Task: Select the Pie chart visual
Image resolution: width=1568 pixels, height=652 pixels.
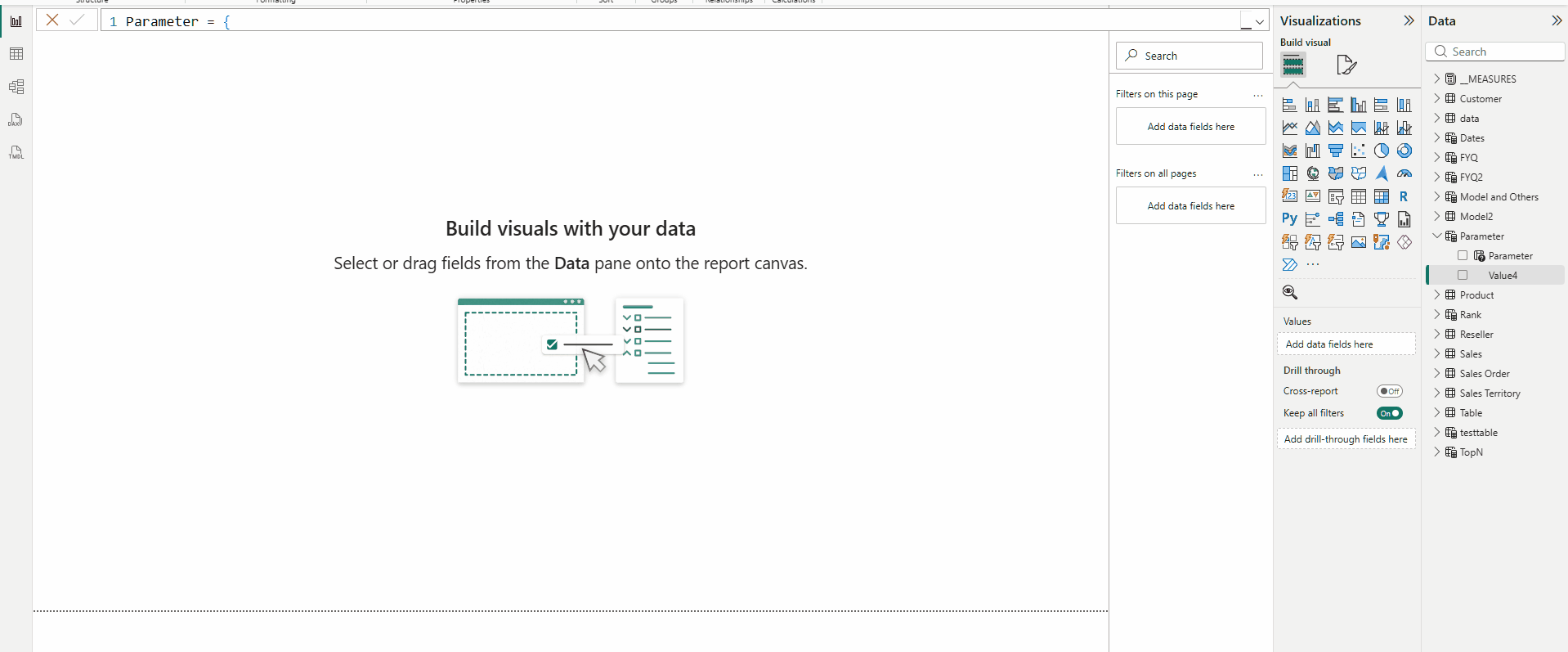Action: click(1382, 151)
